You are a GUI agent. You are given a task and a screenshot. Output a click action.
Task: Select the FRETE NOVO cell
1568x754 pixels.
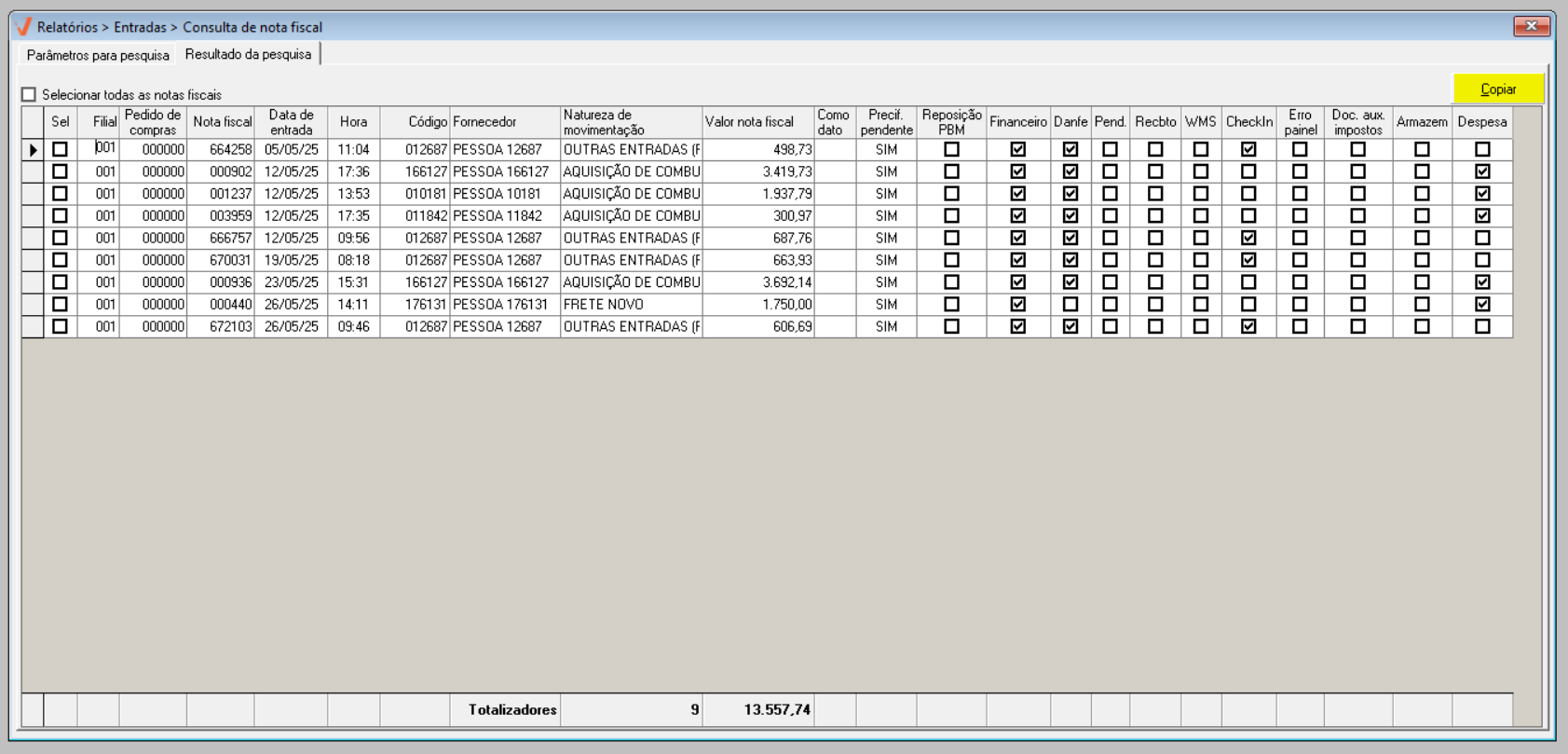coord(632,305)
